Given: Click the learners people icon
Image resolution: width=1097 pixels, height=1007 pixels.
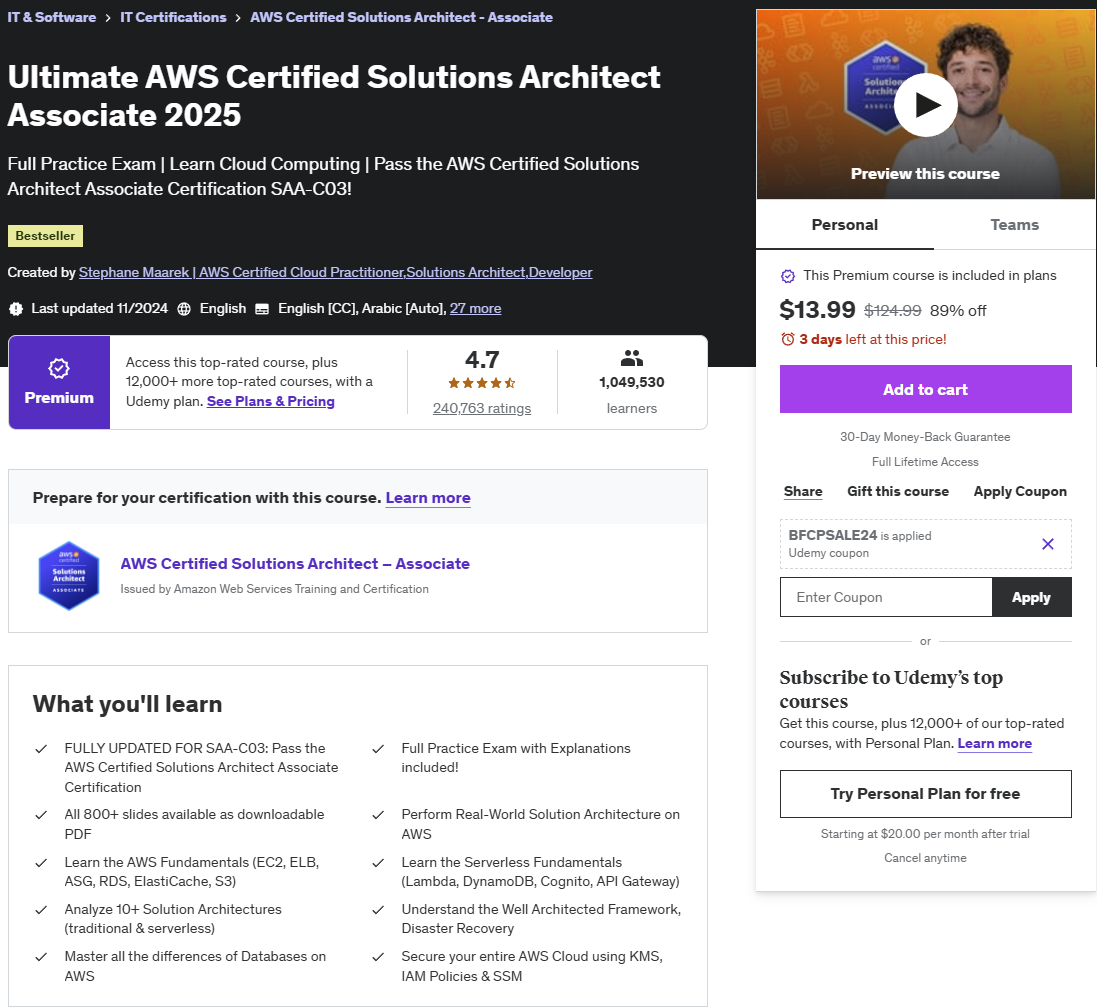Looking at the screenshot, I should (631, 358).
